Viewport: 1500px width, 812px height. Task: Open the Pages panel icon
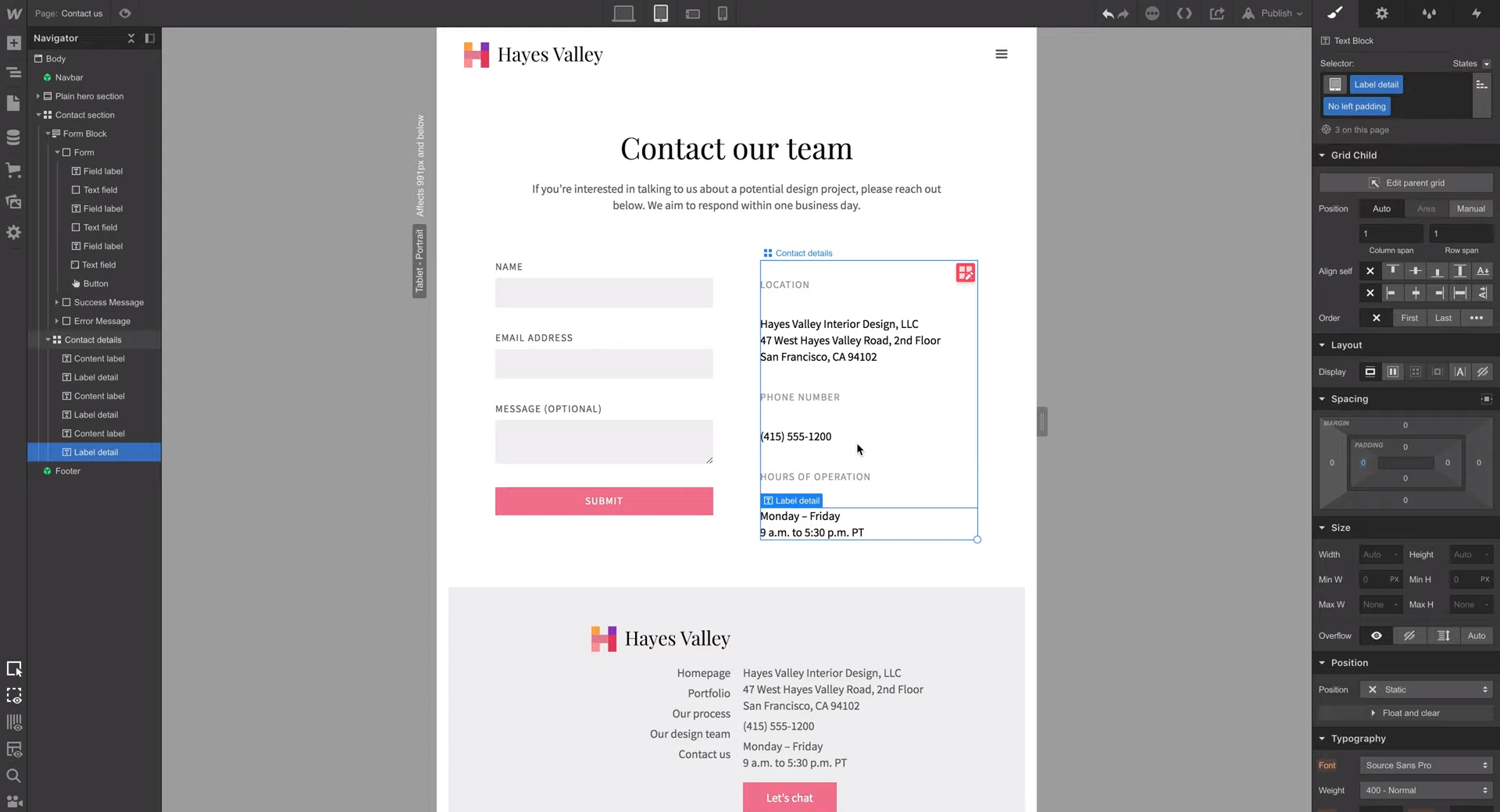13,103
